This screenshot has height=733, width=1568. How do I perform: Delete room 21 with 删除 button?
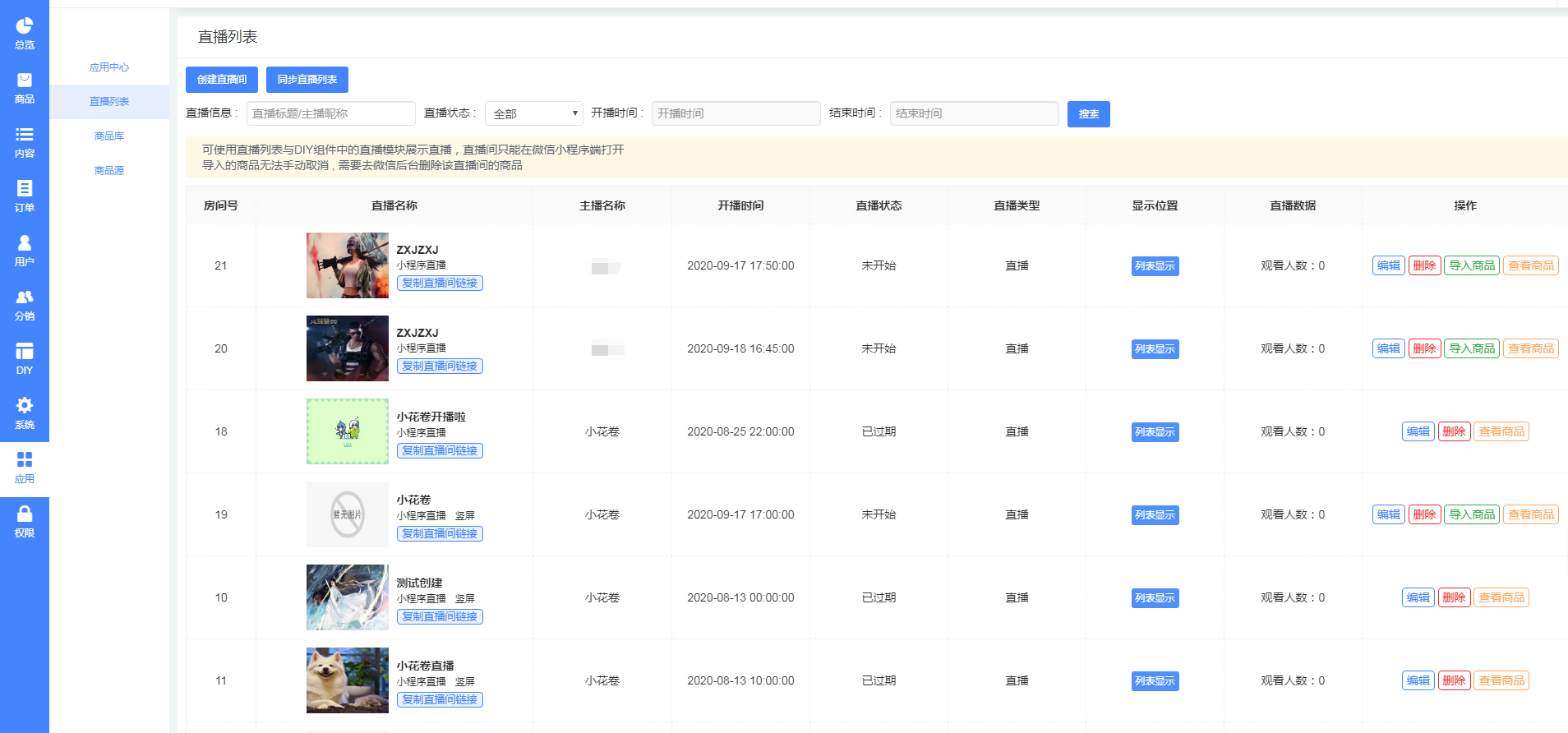(1425, 265)
